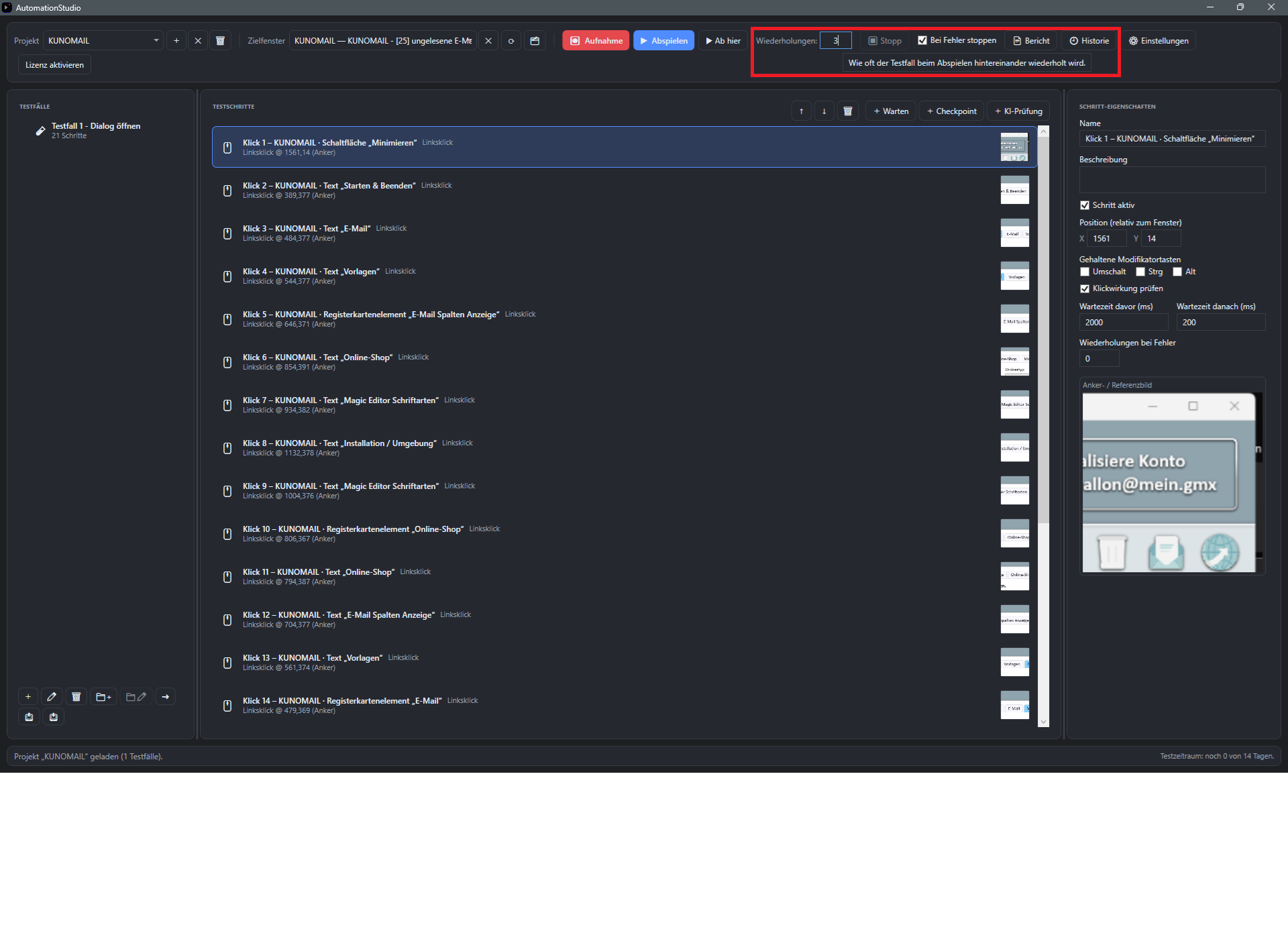Clear the Zielfenster target window selection
This screenshot has height=927, width=1288.
pos(488,41)
